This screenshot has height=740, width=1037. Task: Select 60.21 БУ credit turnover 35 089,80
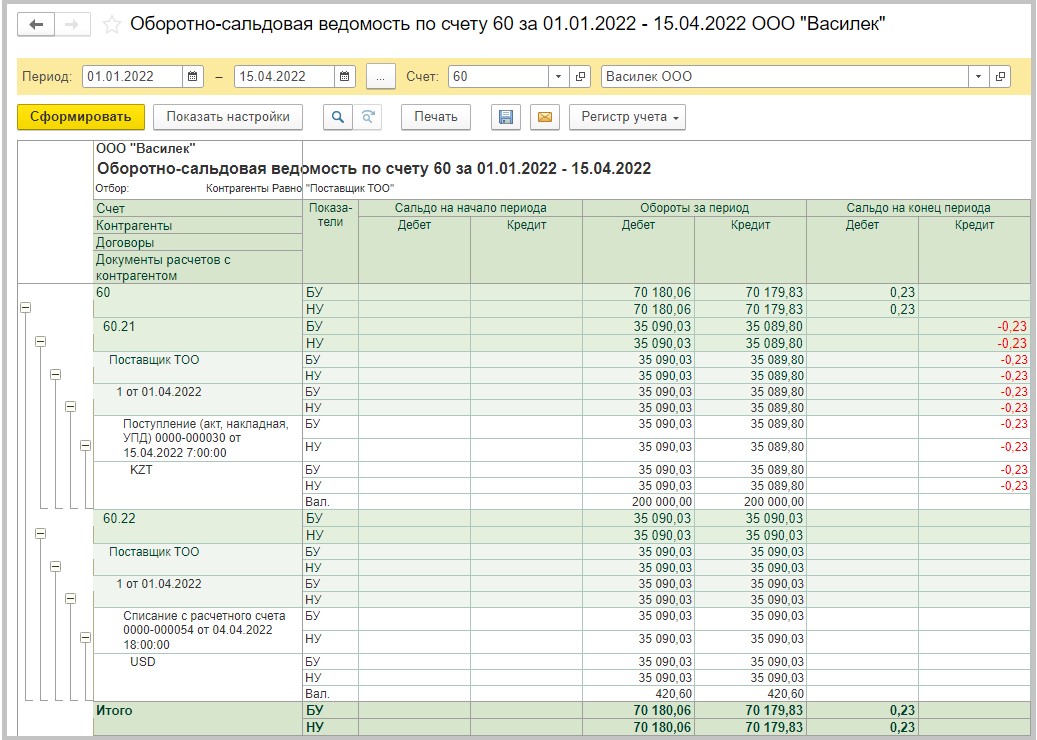(x=751, y=327)
